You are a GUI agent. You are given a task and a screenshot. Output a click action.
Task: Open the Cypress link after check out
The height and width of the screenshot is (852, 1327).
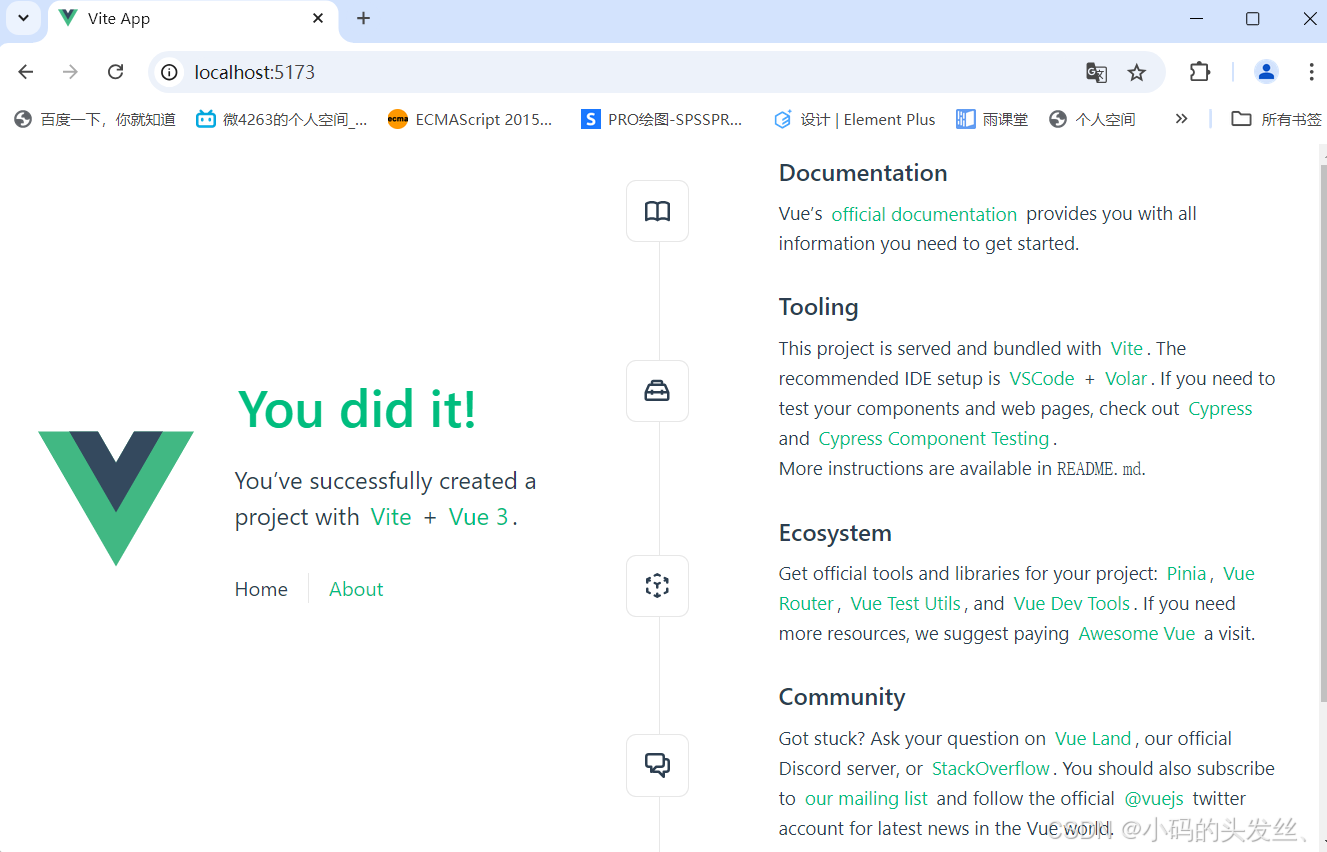click(x=1220, y=409)
